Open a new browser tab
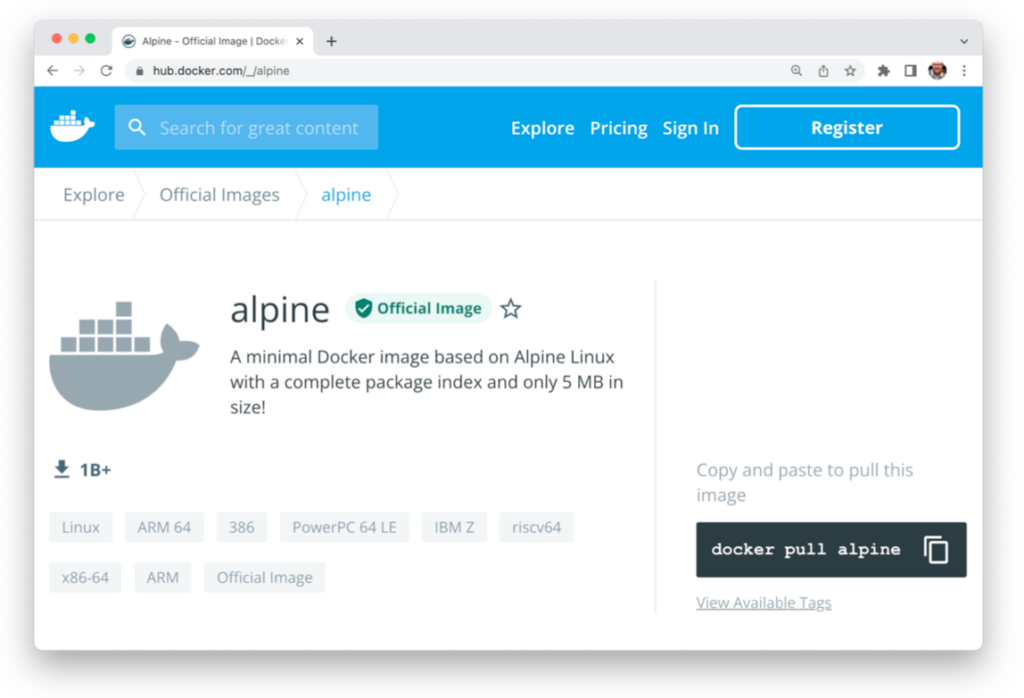This screenshot has height=698, width=1024. (332, 41)
